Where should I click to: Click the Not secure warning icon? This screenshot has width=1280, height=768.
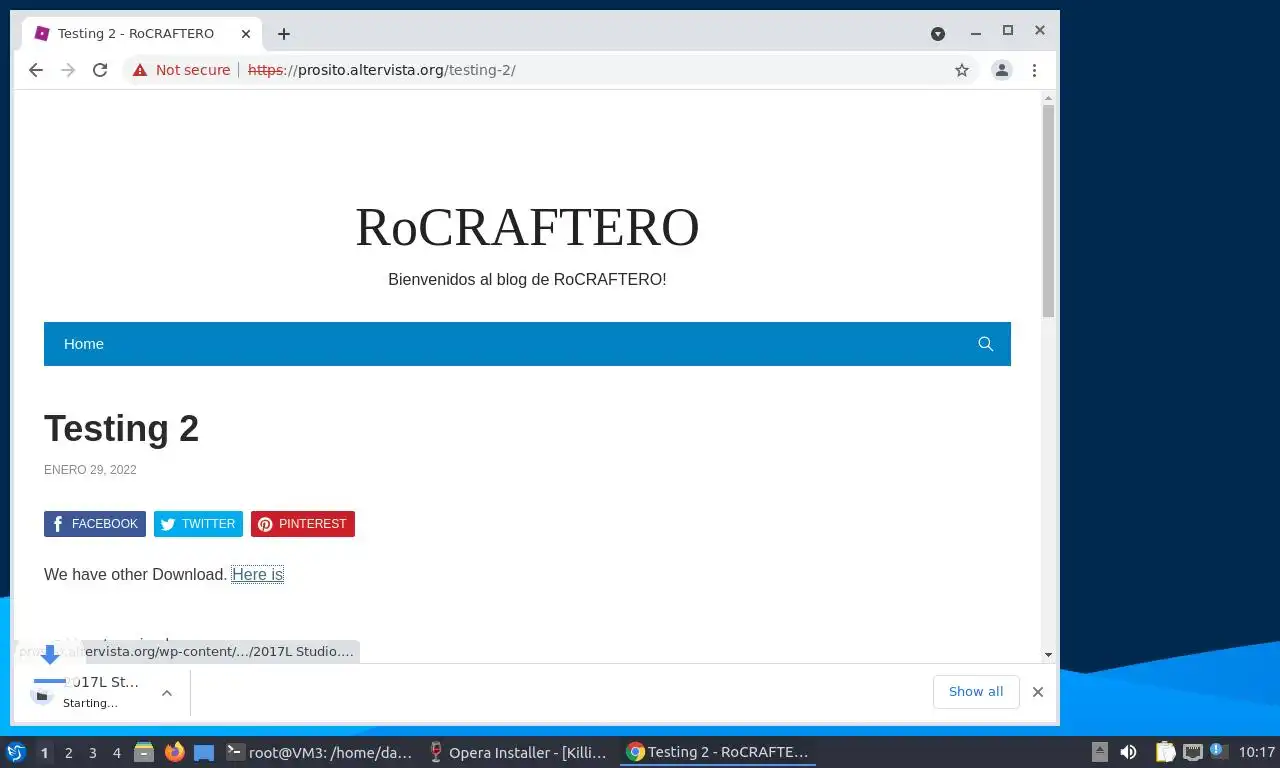point(140,70)
